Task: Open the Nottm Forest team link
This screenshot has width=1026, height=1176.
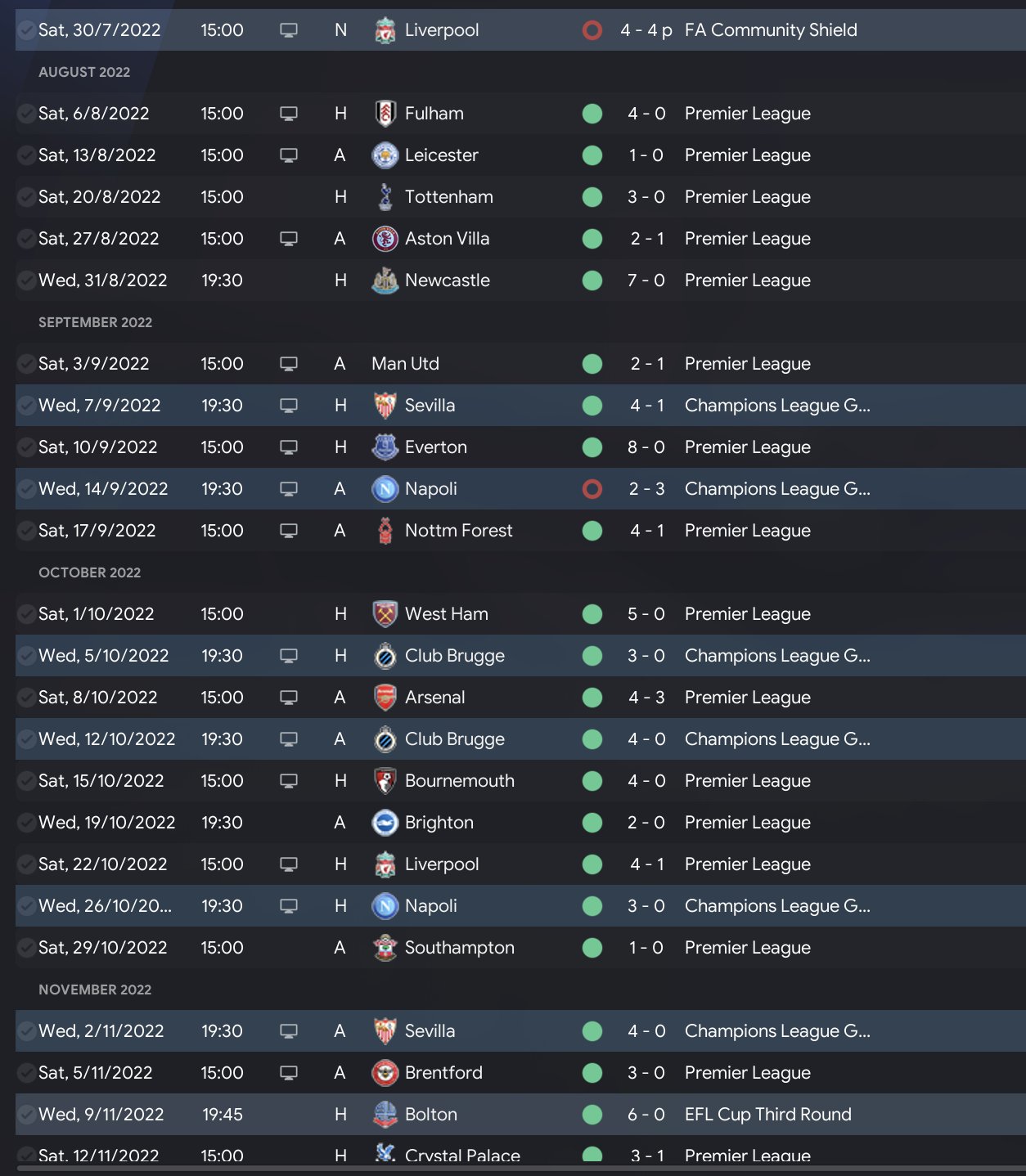Action: click(x=458, y=531)
